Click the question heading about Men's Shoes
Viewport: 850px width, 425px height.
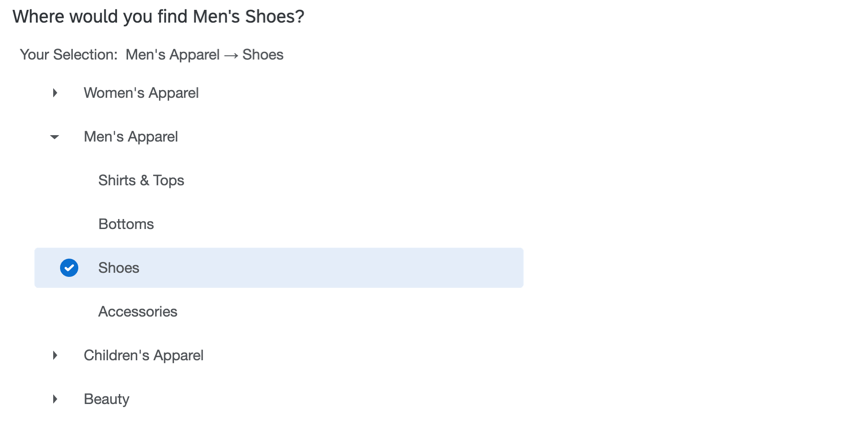pos(158,17)
